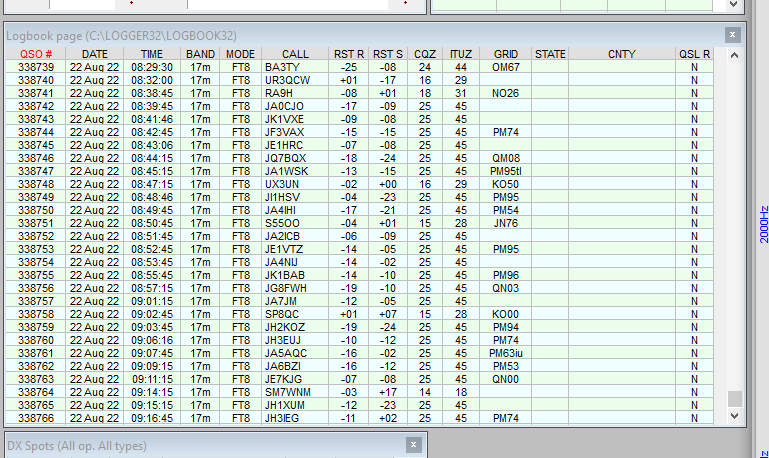Click time 08:43:06 cell
The image size is (769, 458).
(x=152, y=145)
